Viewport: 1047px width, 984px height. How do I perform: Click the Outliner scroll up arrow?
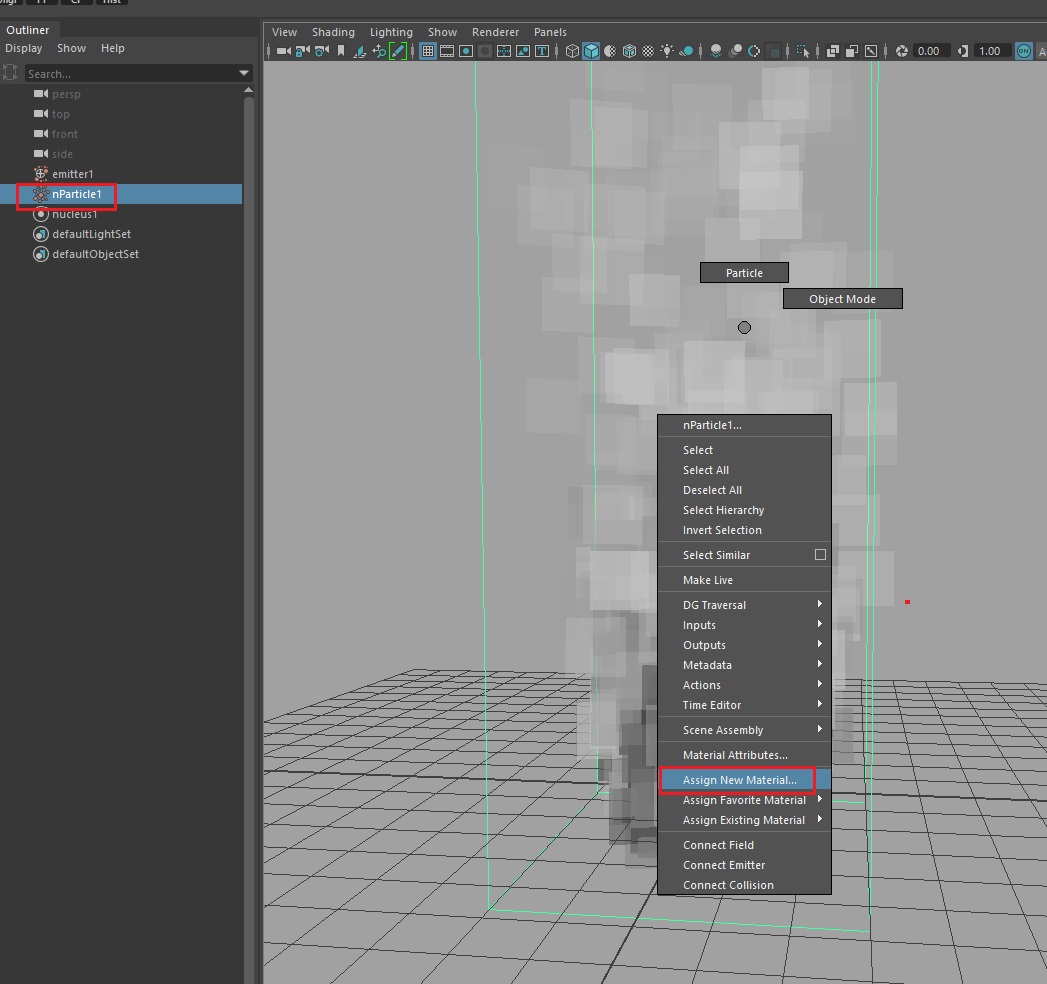[x=248, y=89]
